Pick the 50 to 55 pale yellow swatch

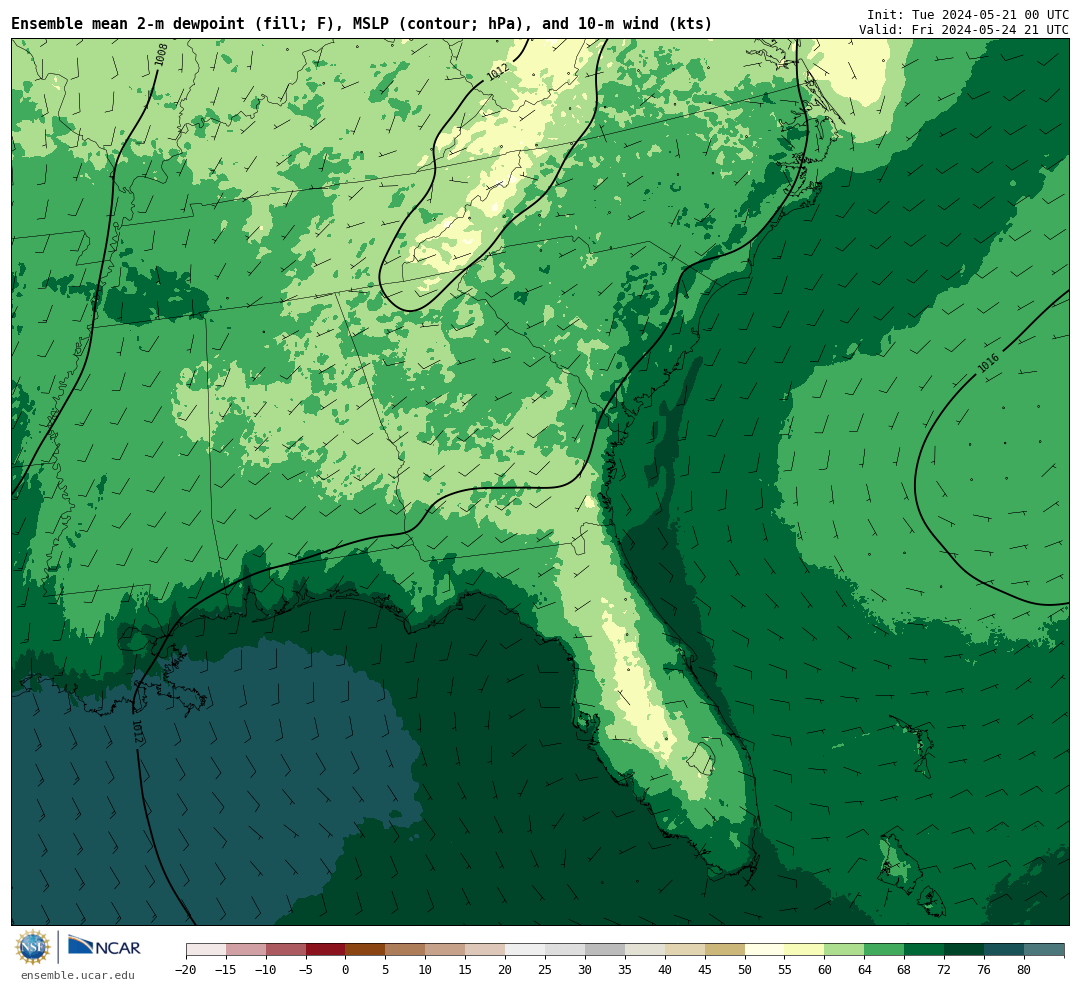coord(765,950)
